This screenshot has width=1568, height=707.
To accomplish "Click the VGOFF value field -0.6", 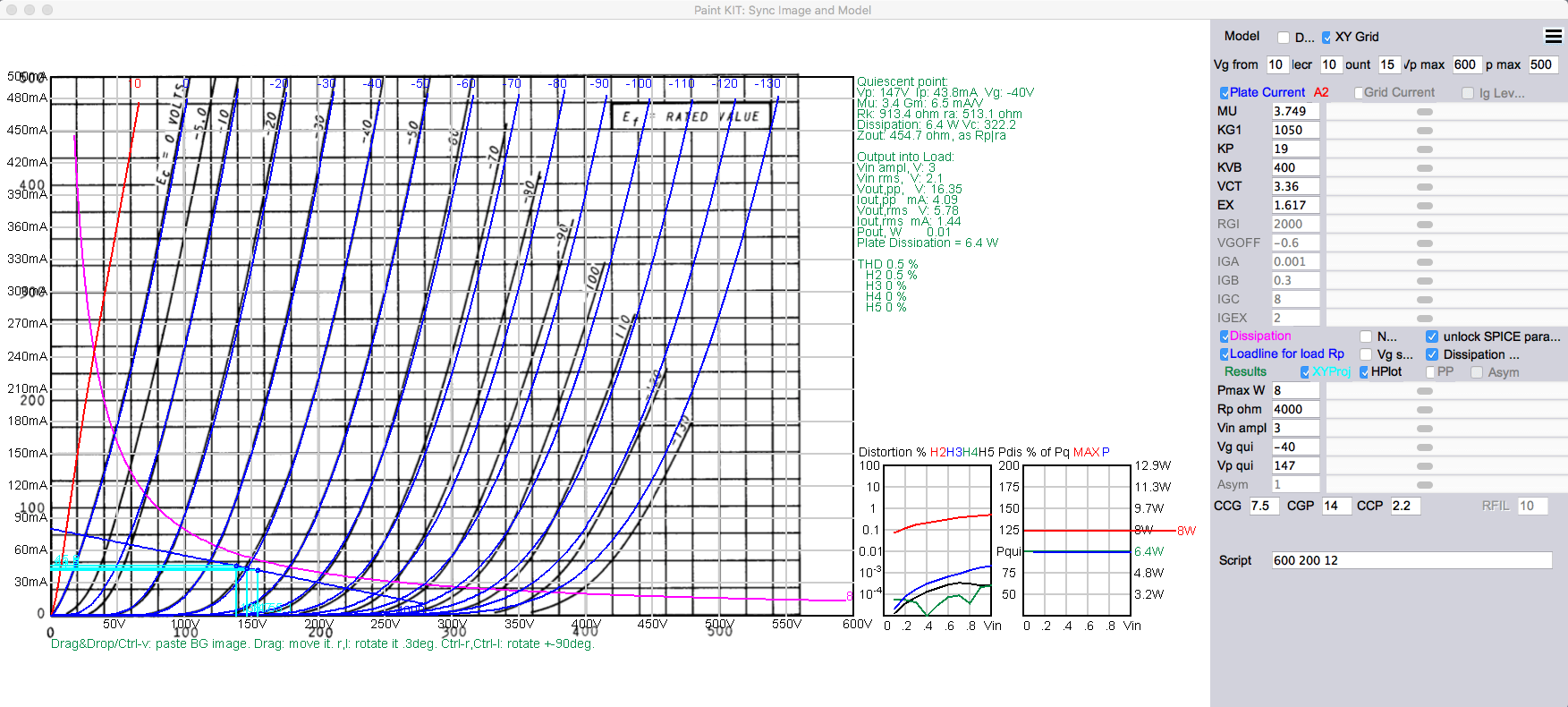I will [x=1295, y=243].
